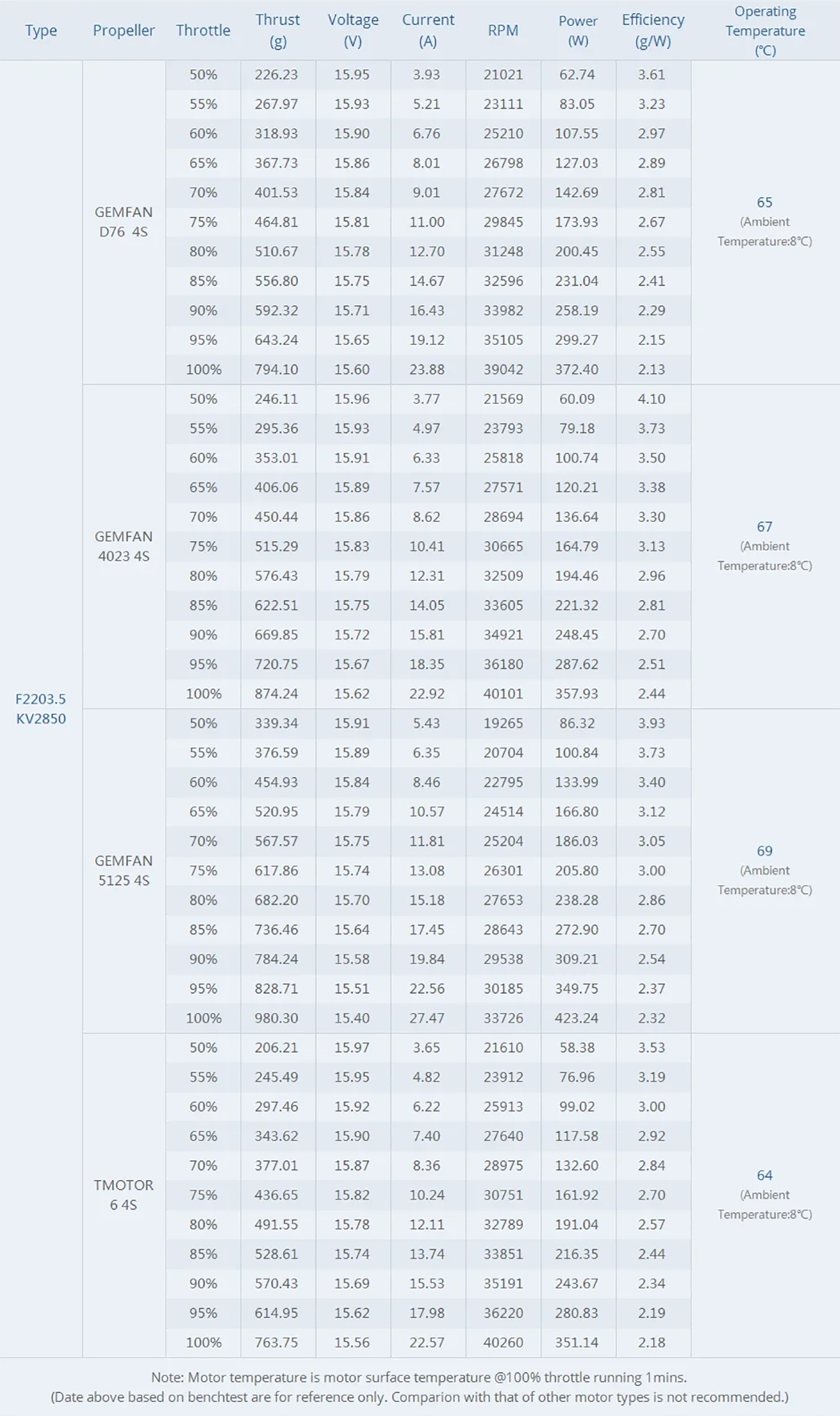Click the Type column header
The height and width of the screenshot is (1416, 840).
(x=41, y=31)
